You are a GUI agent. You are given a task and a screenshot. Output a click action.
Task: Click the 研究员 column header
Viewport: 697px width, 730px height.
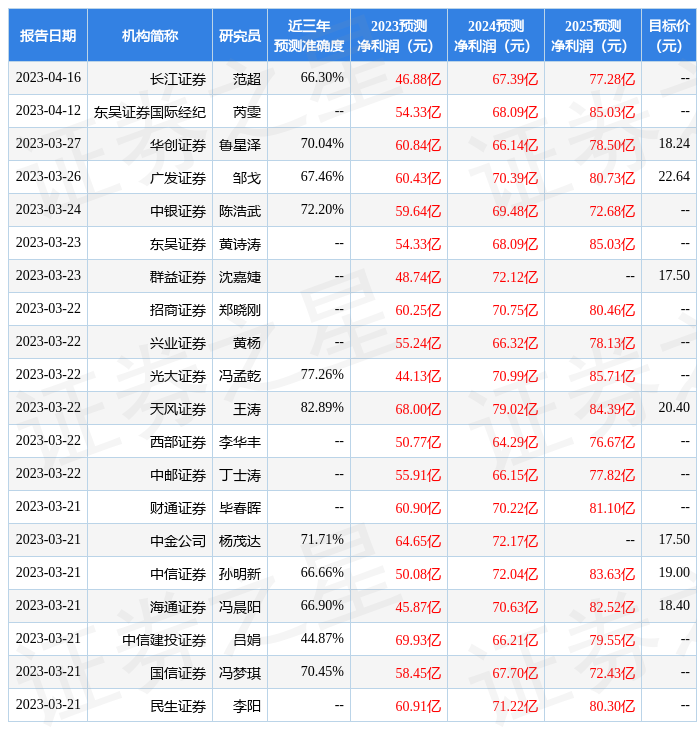pyautogui.click(x=240, y=36)
